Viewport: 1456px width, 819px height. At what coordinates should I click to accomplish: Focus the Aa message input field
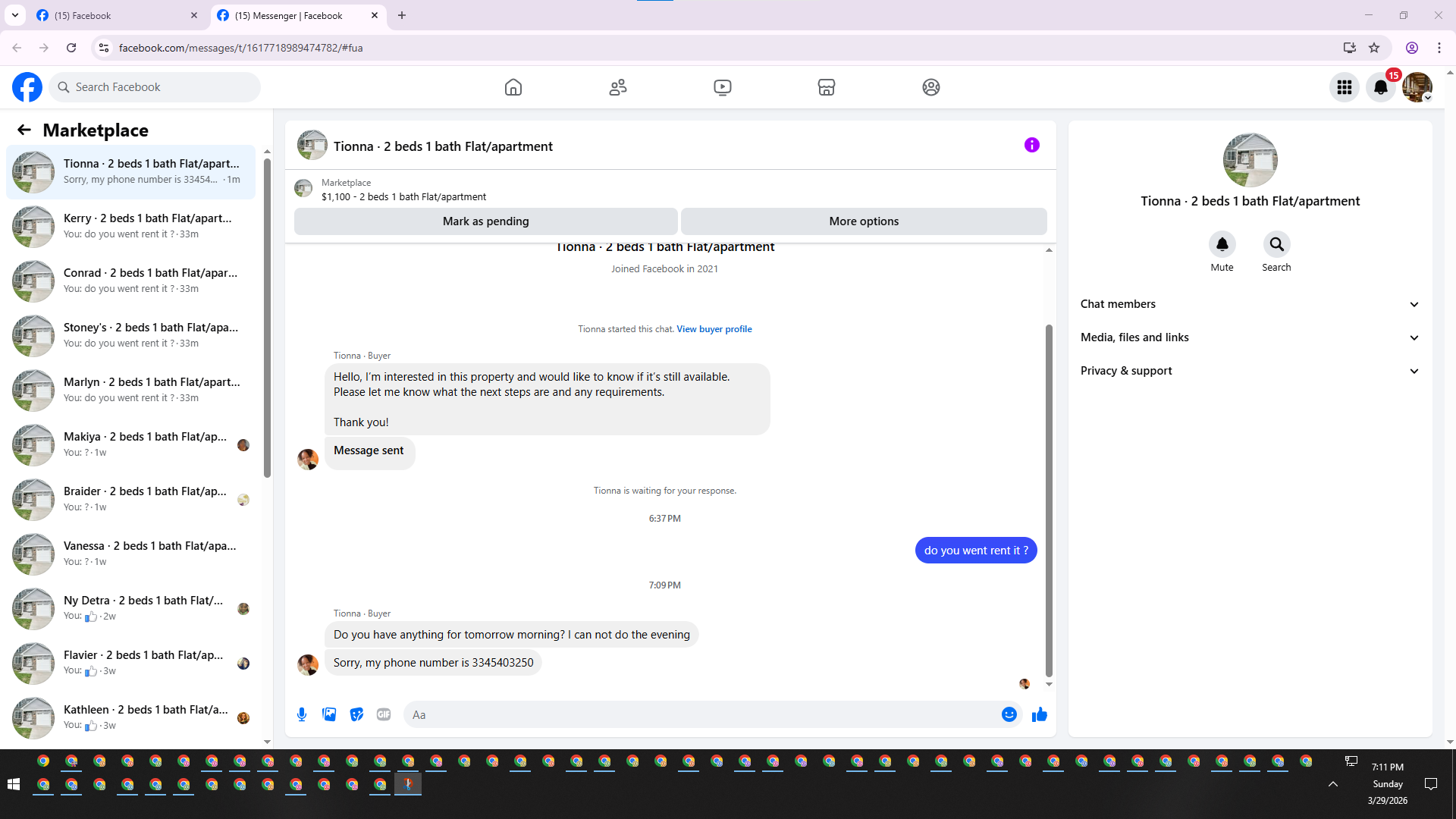pyautogui.click(x=701, y=714)
